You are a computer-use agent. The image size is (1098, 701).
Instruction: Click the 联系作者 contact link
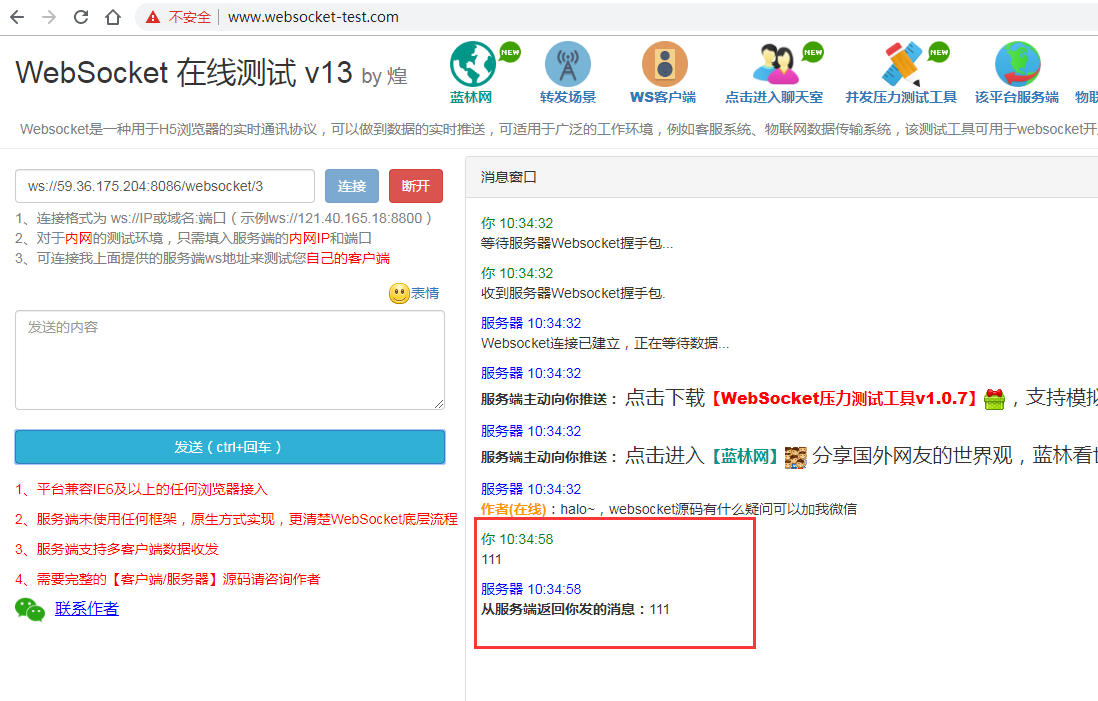[87, 608]
